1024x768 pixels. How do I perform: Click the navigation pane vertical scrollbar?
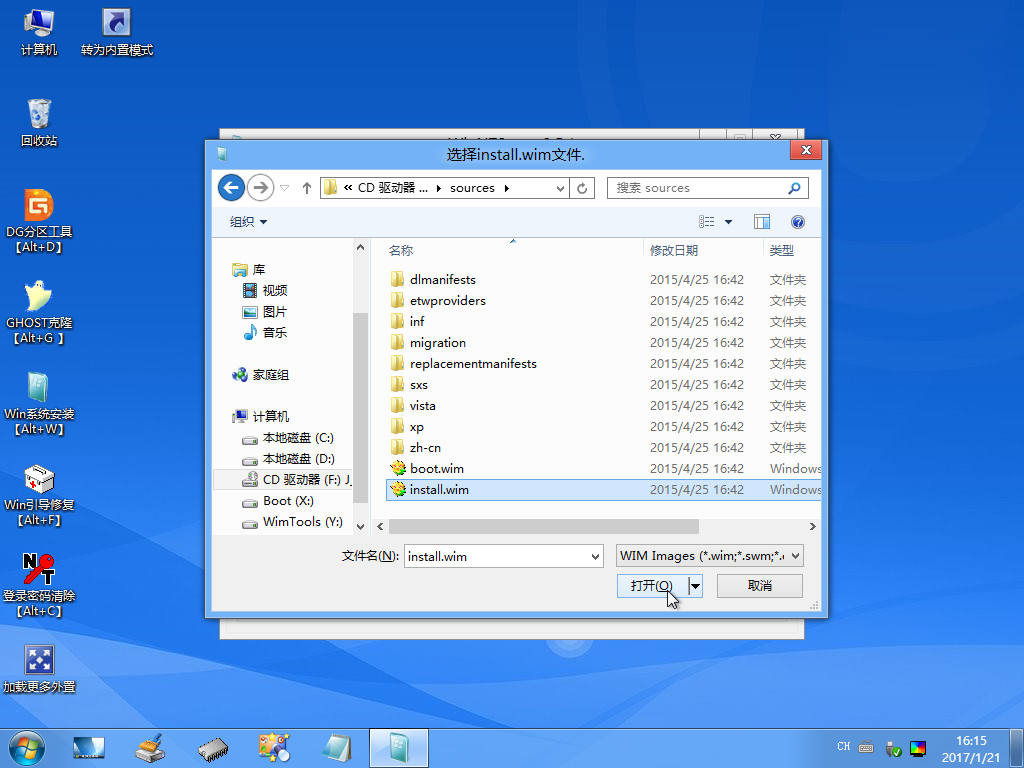point(360,406)
